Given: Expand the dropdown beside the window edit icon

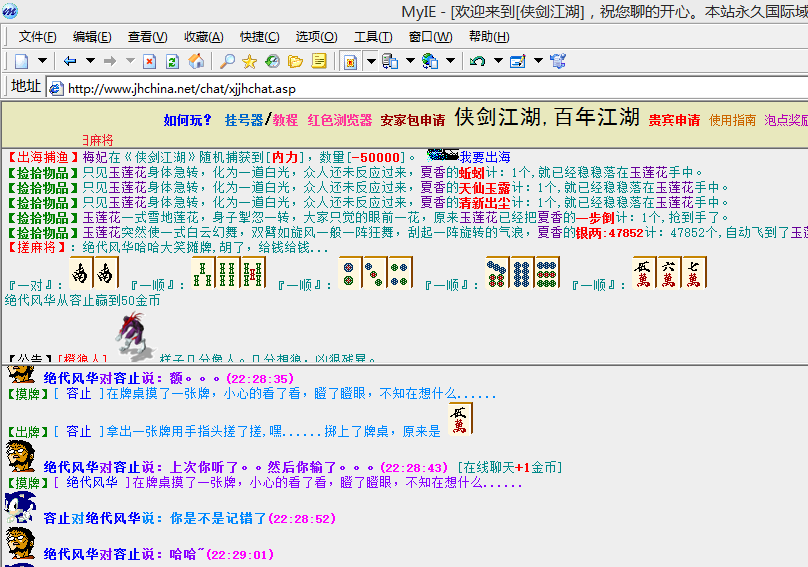Looking at the screenshot, I should coord(538,61).
